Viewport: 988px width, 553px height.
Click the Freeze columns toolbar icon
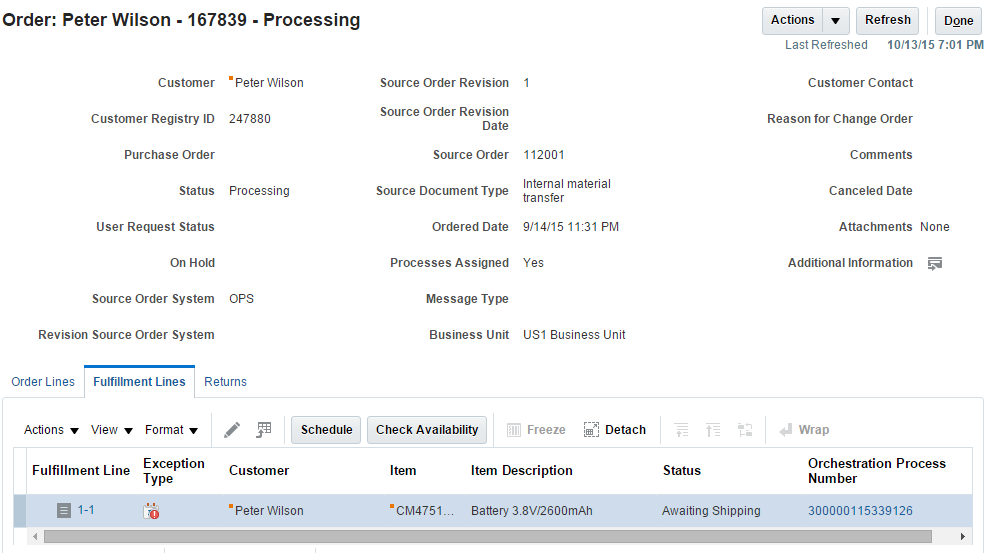coord(536,430)
